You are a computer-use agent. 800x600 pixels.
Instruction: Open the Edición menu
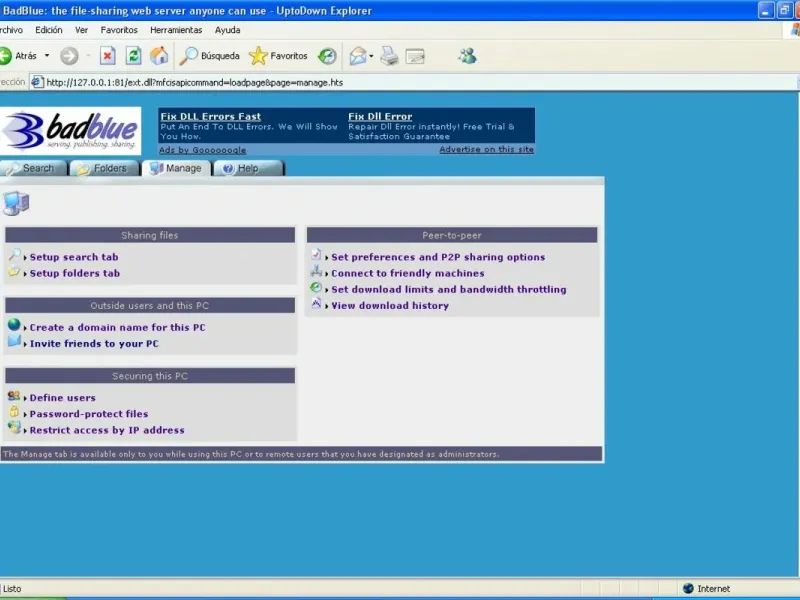(48, 30)
